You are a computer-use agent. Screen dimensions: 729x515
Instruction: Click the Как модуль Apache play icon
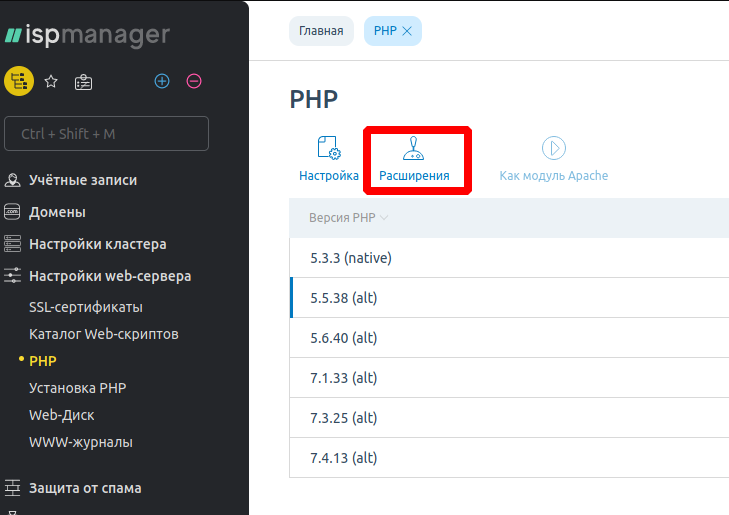point(554,148)
